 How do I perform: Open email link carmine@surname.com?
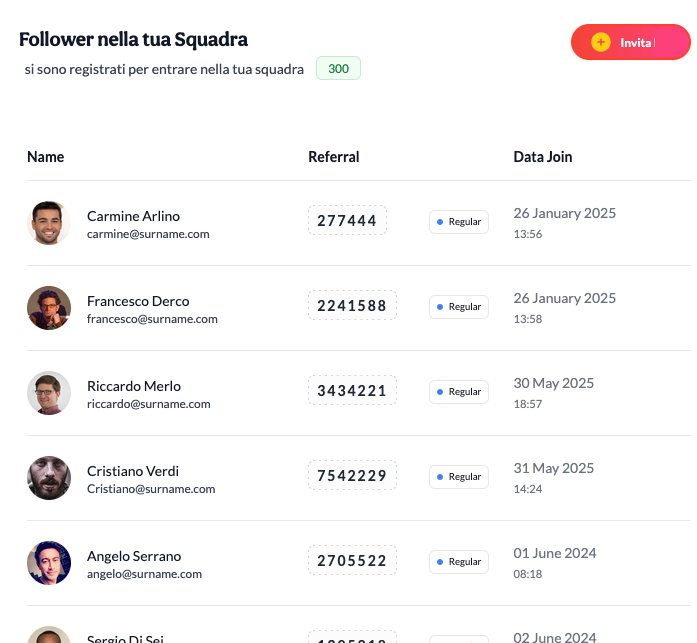click(148, 234)
